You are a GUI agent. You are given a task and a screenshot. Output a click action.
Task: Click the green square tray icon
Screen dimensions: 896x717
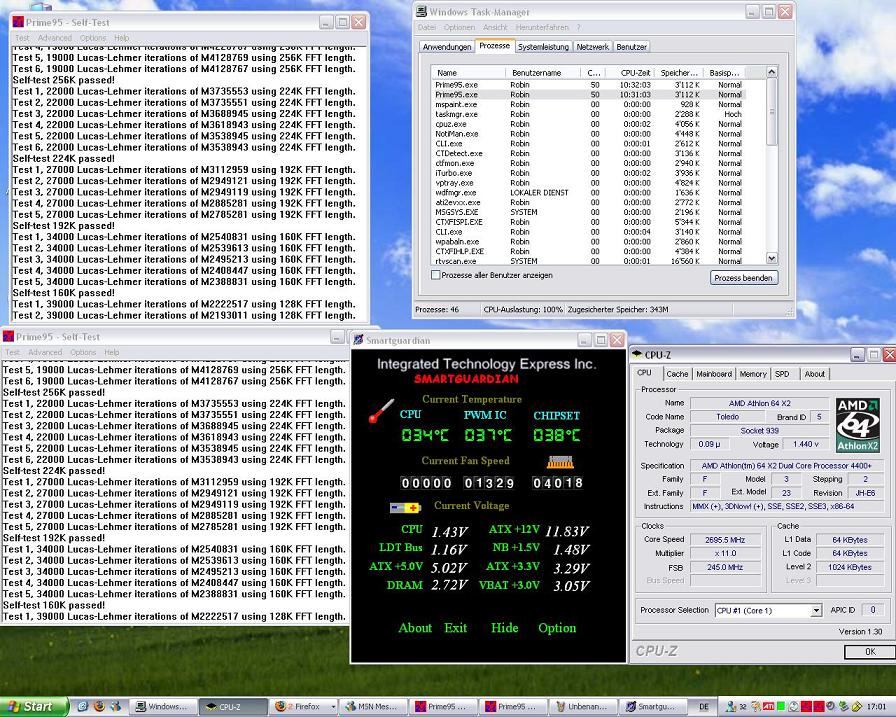tap(781, 707)
